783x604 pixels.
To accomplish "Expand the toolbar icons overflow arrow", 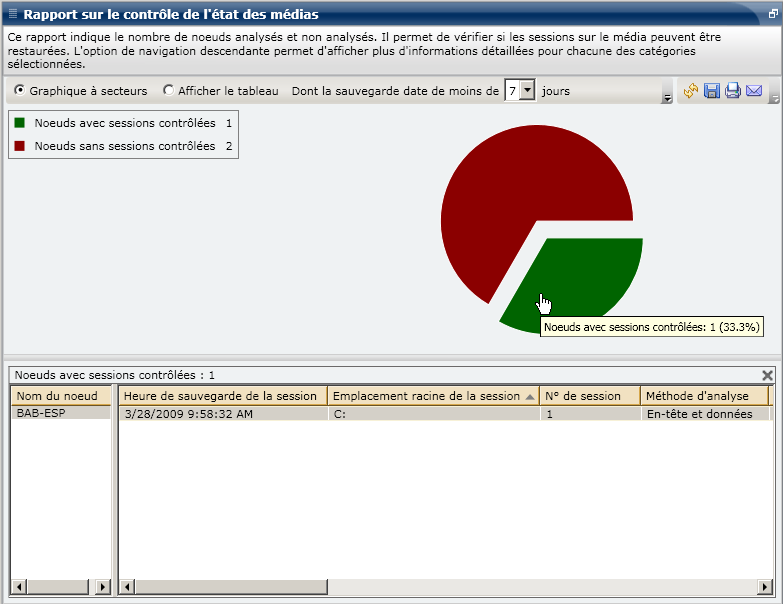I will click(773, 98).
